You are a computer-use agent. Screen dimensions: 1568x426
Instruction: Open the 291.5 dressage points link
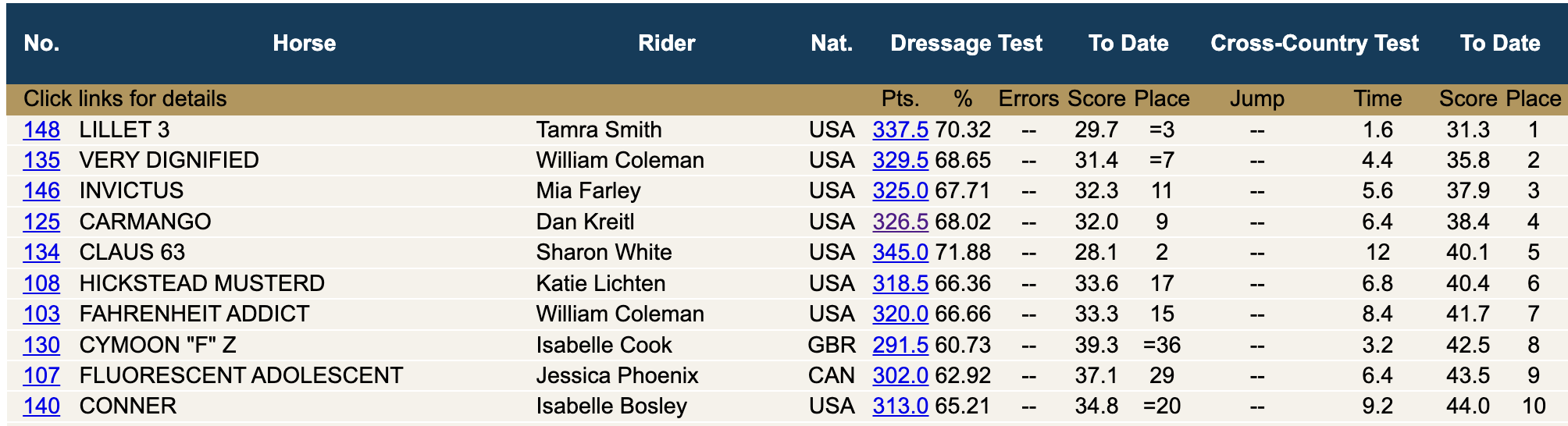900,345
